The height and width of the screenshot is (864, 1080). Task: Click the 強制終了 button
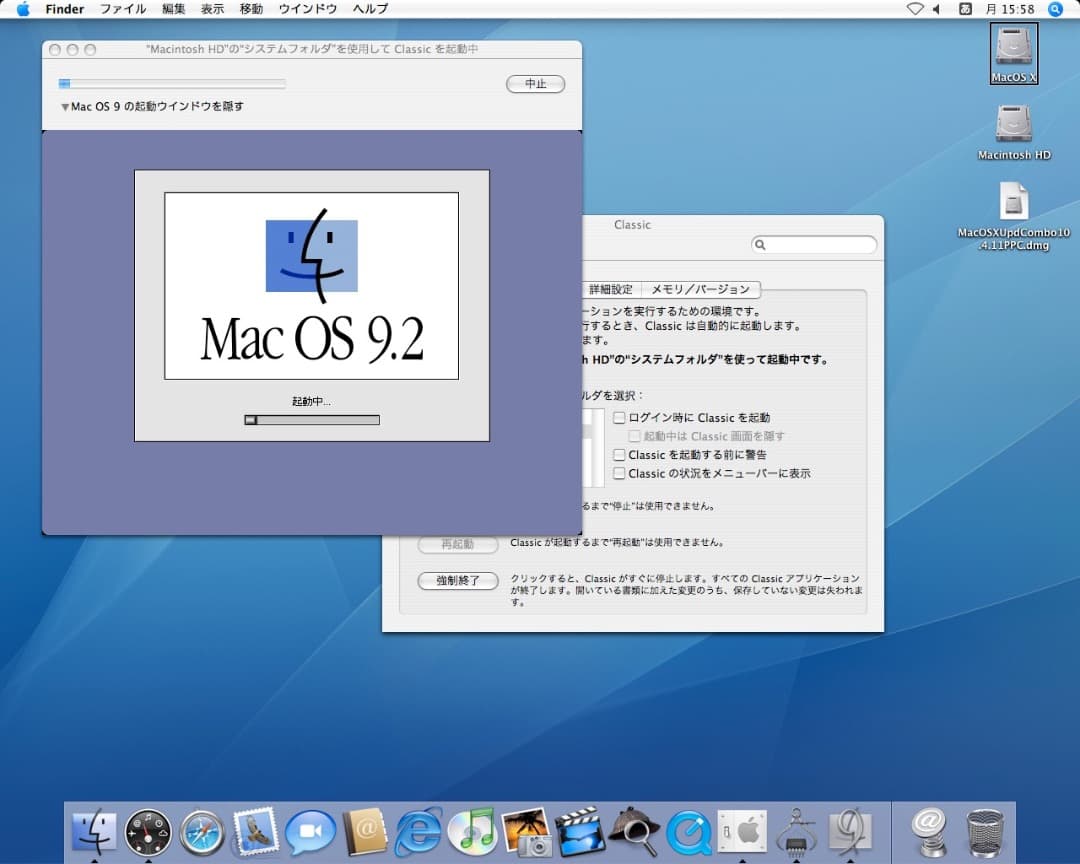point(457,581)
